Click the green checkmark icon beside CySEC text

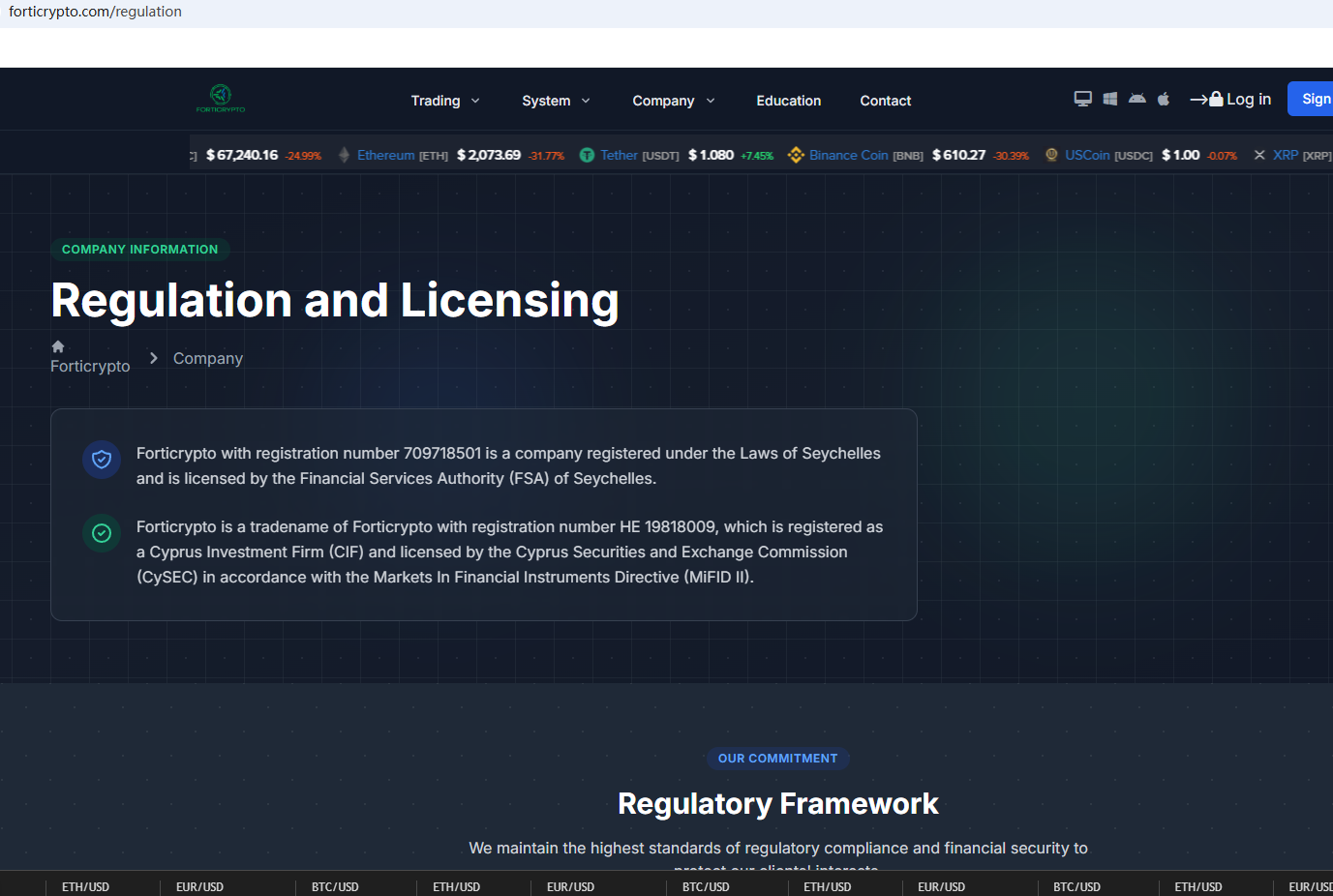point(102,533)
